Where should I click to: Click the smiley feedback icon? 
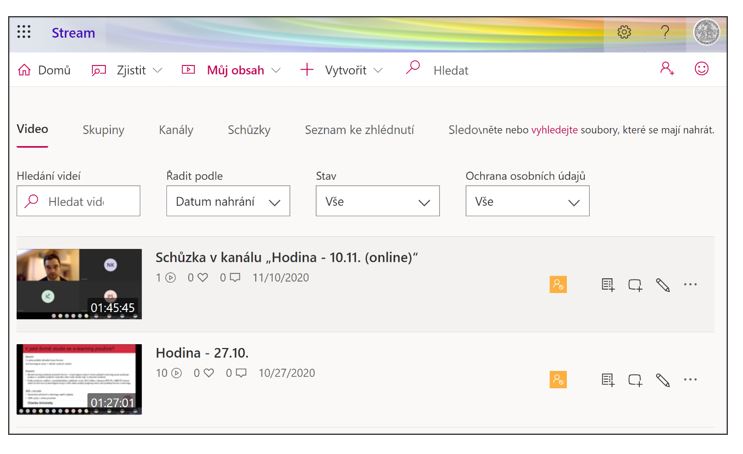(702, 69)
